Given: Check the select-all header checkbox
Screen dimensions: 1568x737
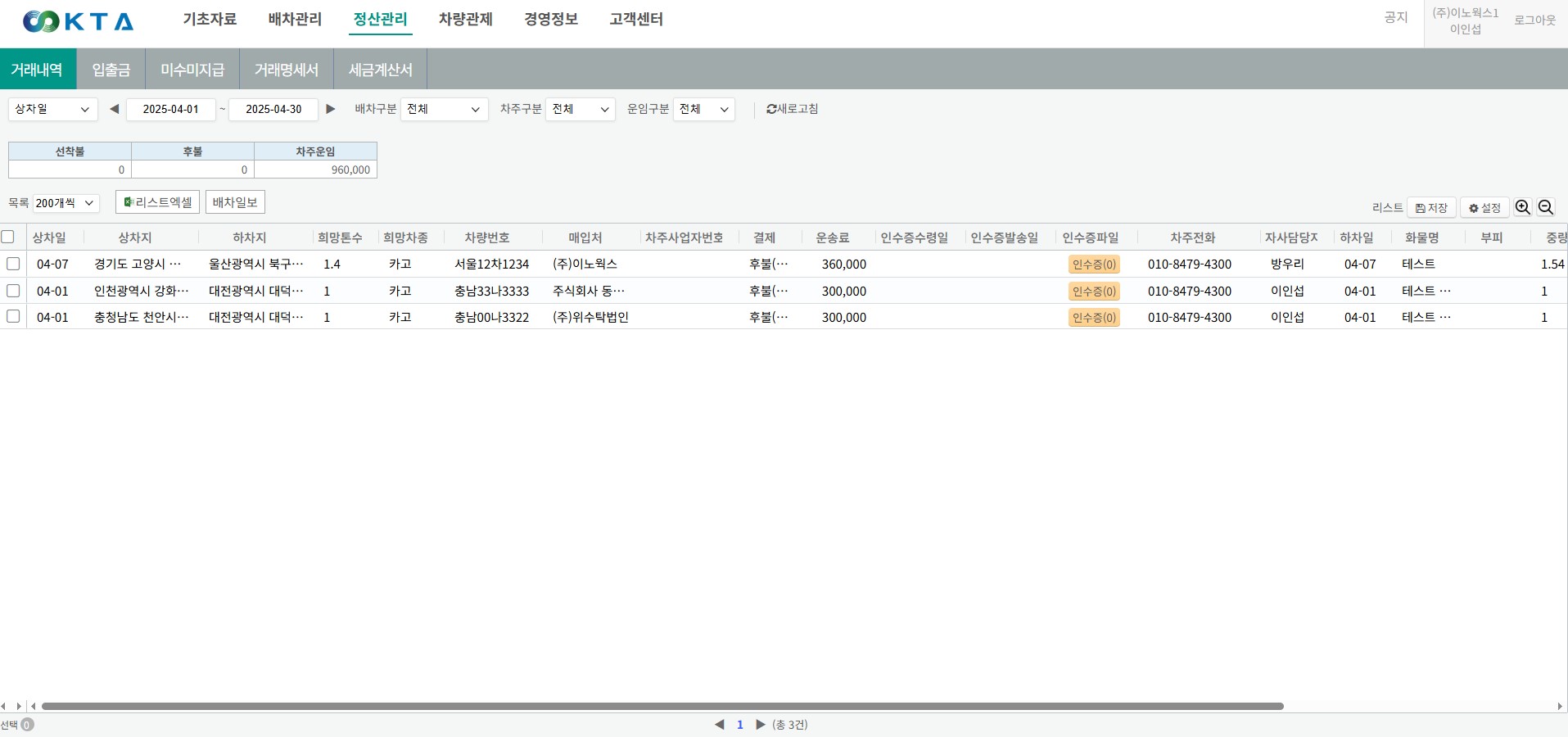Looking at the screenshot, I should click(8, 237).
